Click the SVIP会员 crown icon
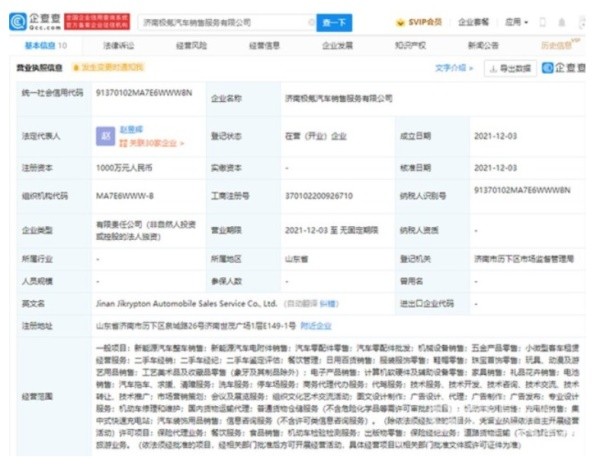This screenshot has height=470, width=600. coord(400,23)
